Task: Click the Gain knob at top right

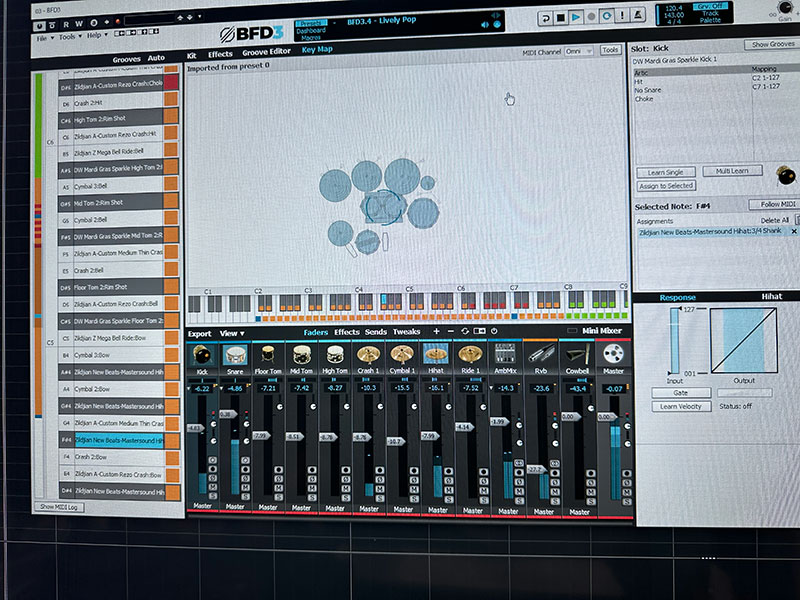Action: (785, 8)
